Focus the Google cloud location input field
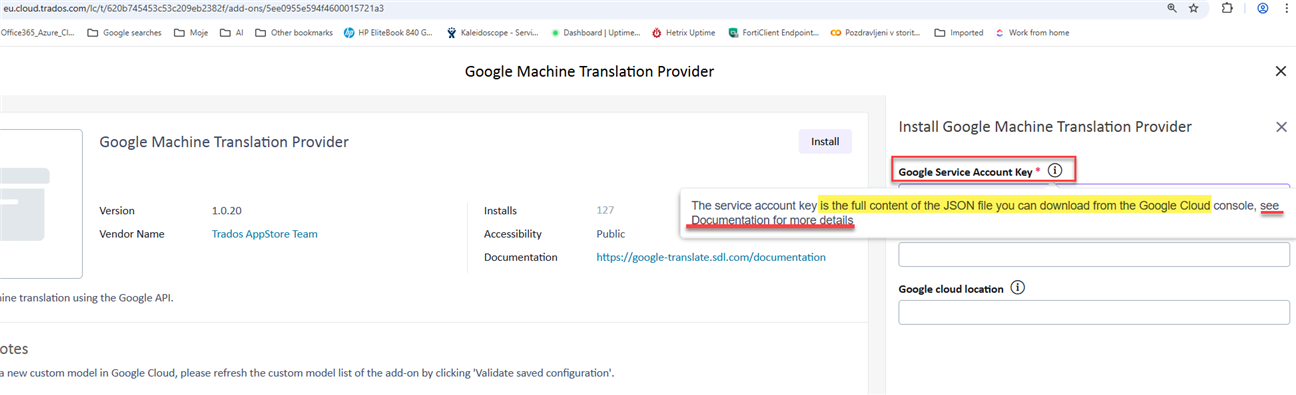The width and height of the screenshot is (1296, 395). coord(1094,312)
